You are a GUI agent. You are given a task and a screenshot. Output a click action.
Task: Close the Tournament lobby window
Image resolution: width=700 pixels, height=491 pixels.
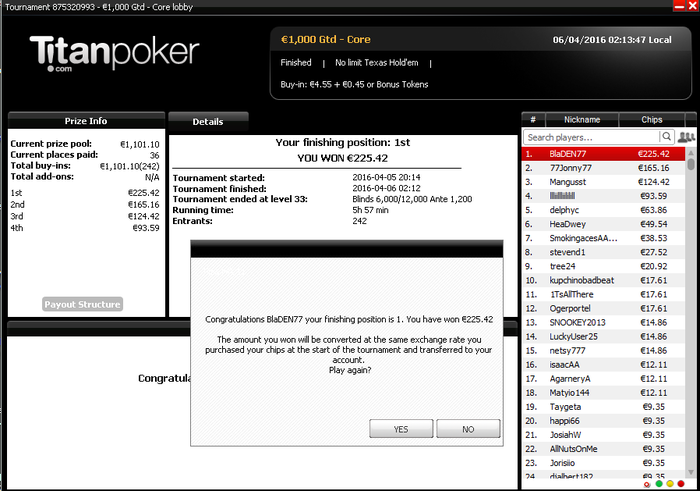(692, 6)
